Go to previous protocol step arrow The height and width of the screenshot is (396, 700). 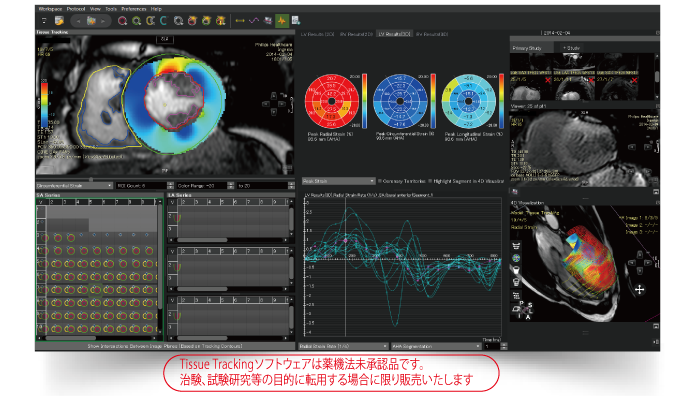[x=79, y=21]
